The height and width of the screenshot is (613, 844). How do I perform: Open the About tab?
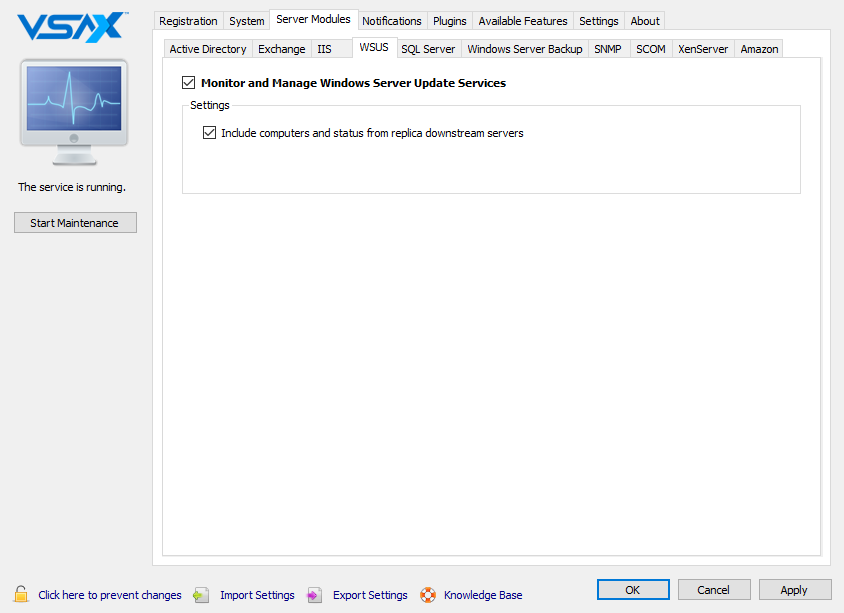tap(645, 21)
